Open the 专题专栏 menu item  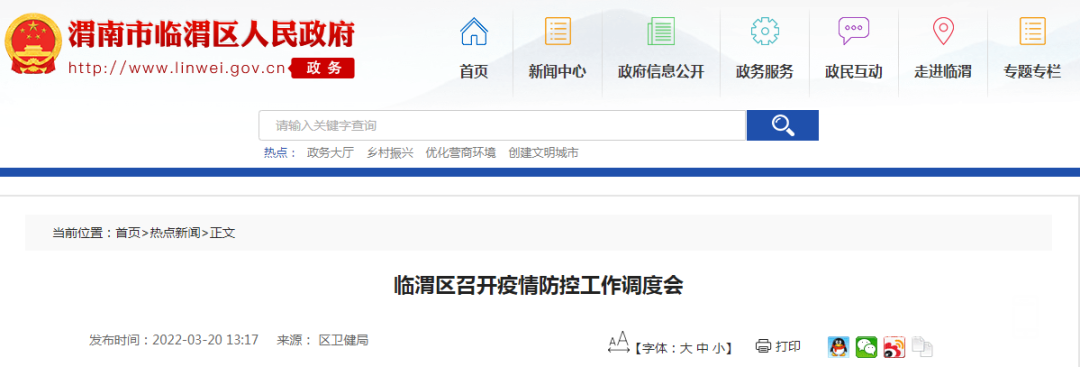tap(1032, 72)
